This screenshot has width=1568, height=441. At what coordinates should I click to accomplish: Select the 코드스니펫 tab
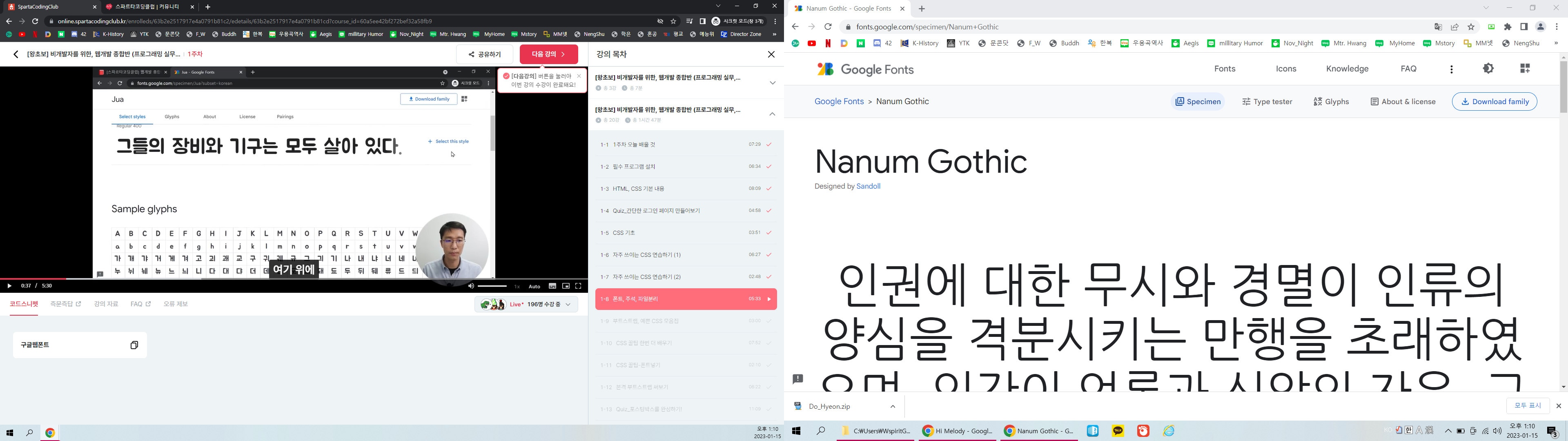pos(24,304)
